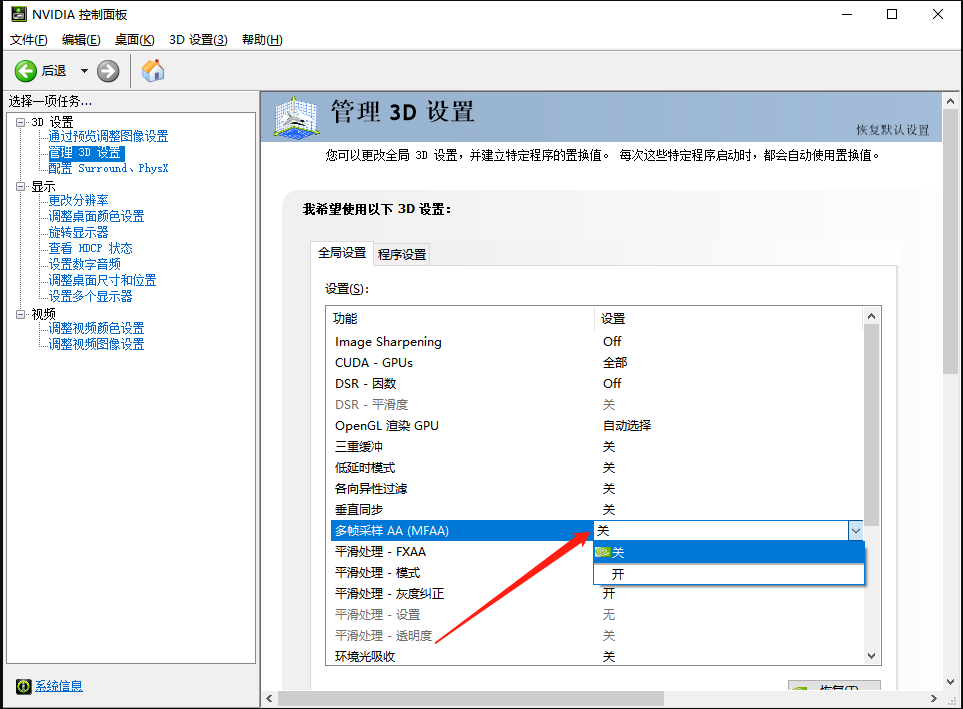
Task: Open the home page via house icon
Action: point(152,71)
